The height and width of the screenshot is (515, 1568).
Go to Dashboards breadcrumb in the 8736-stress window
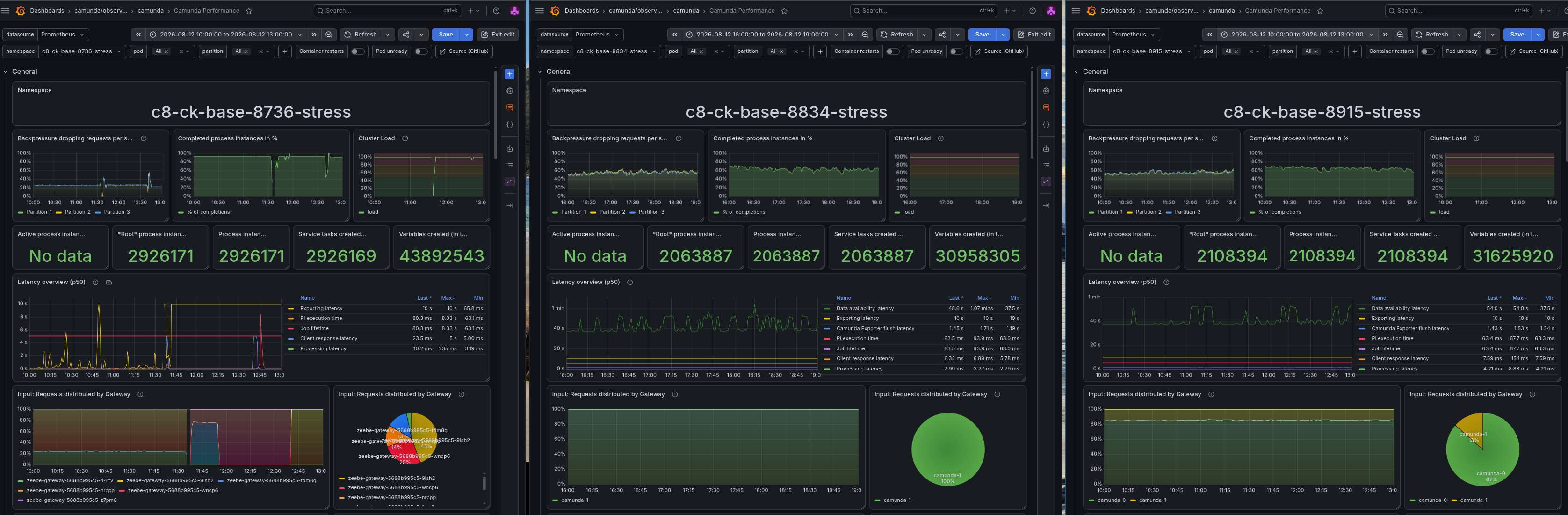click(47, 10)
